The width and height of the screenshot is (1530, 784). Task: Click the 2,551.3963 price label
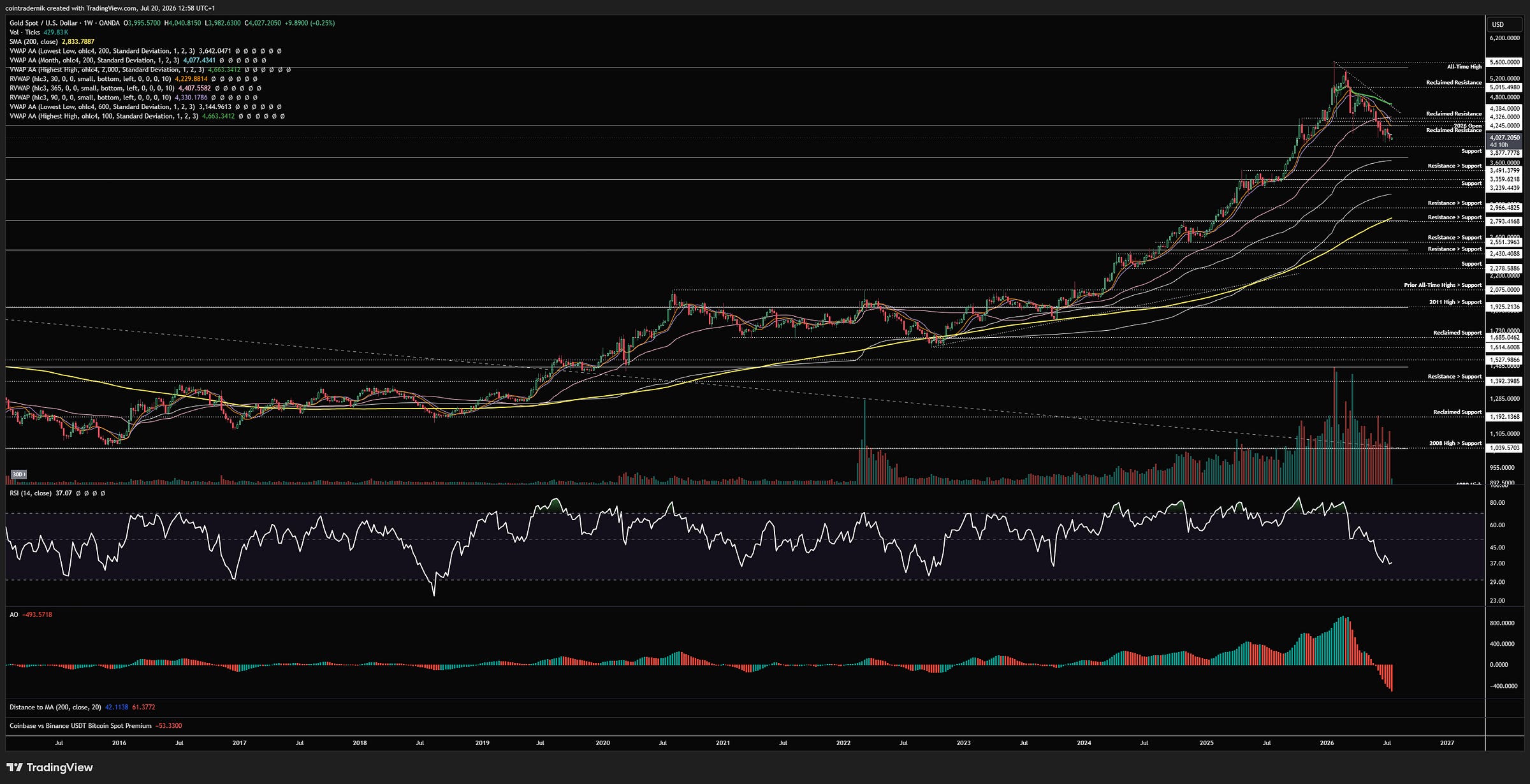click(x=1504, y=242)
